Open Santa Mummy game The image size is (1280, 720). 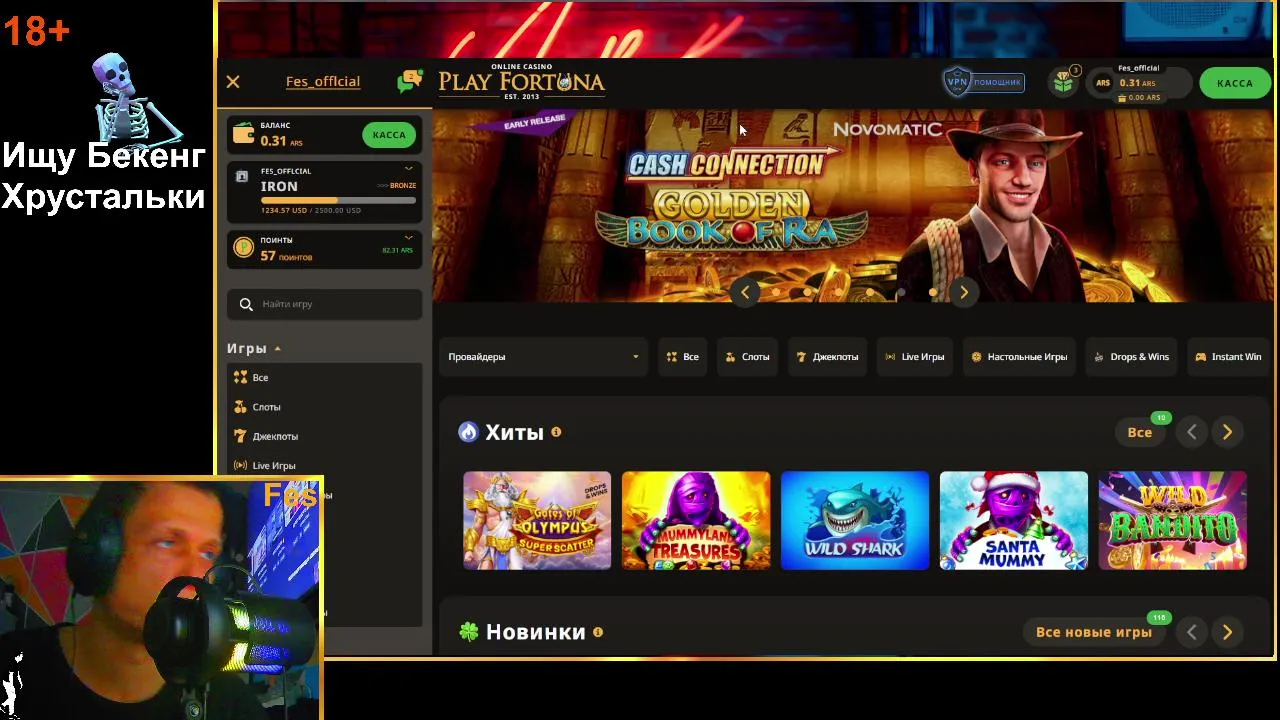pos(1014,521)
